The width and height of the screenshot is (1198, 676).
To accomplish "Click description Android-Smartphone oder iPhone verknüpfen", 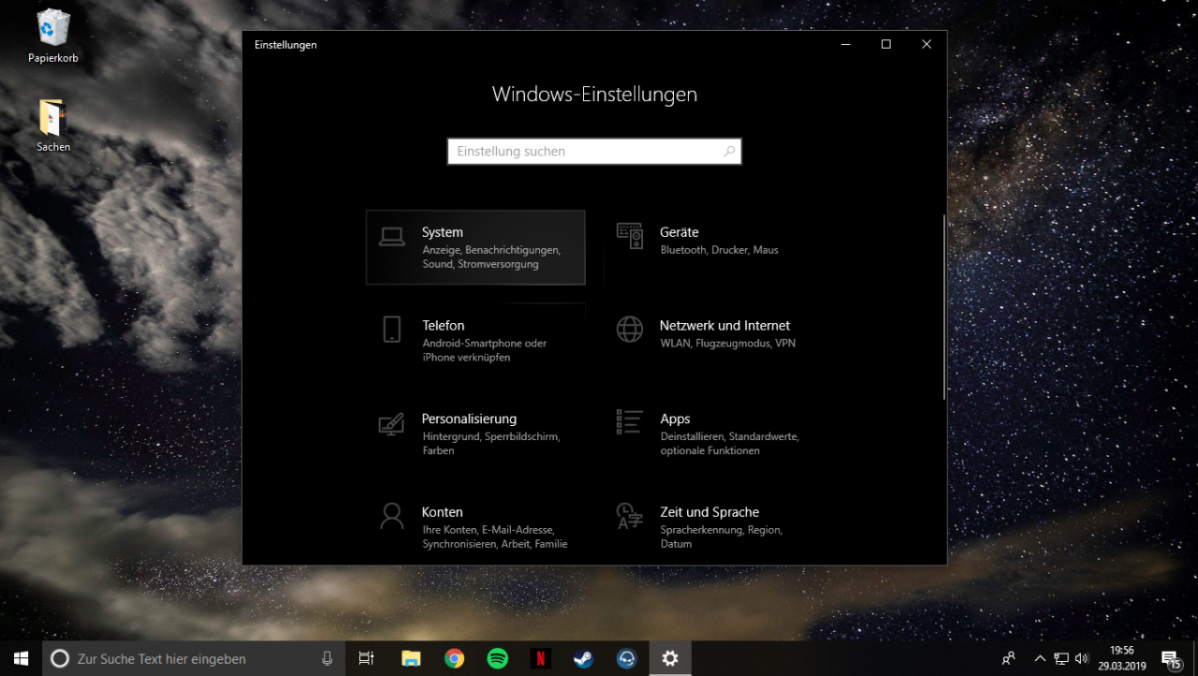I will point(484,350).
